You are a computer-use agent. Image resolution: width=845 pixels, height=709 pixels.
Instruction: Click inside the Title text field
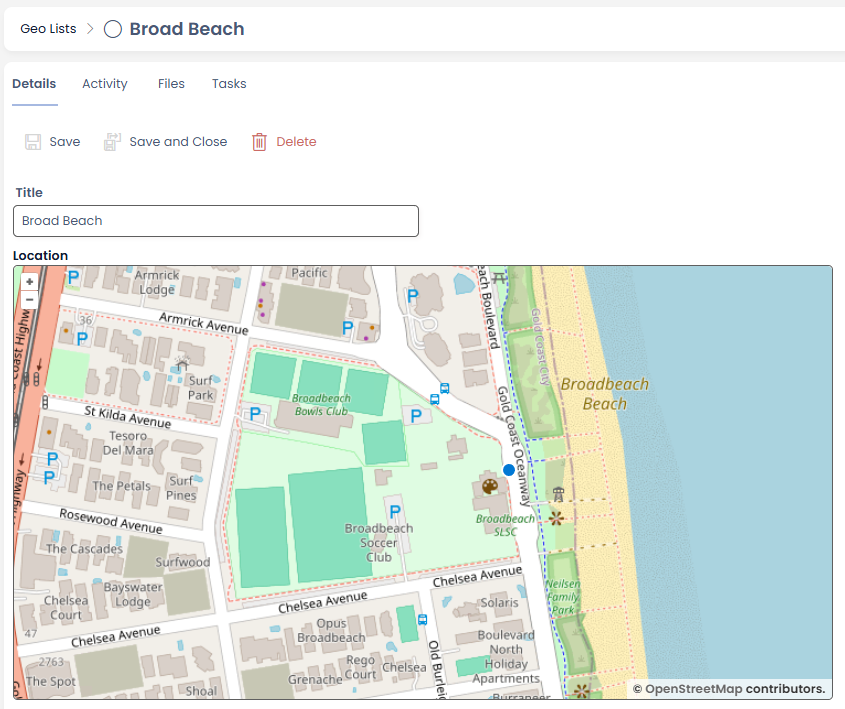click(x=215, y=221)
